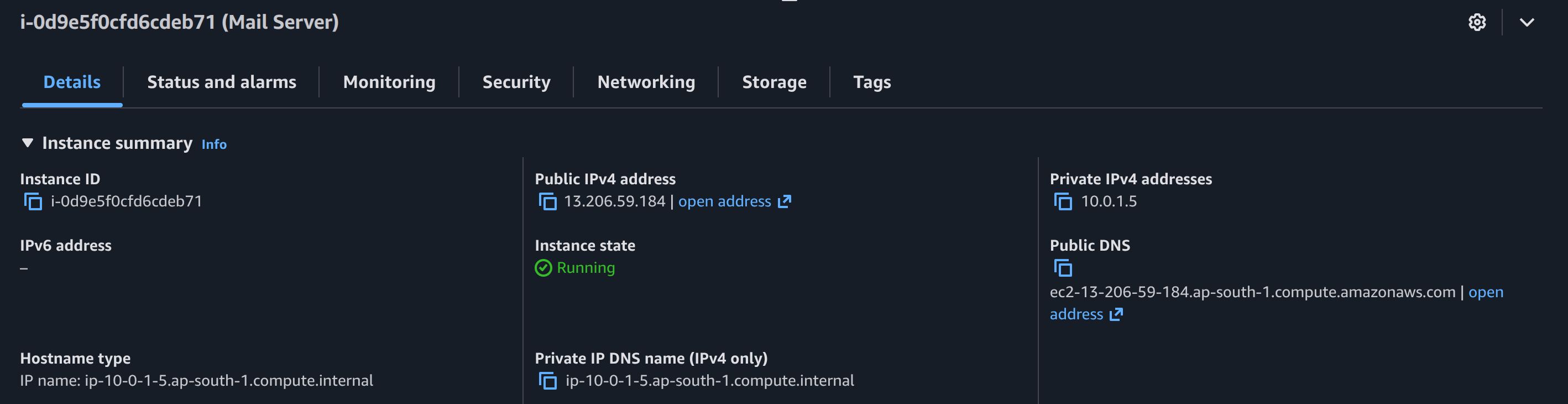Click open address for the public IPv4
Viewport: 1568px width, 404px height.
(x=724, y=201)
